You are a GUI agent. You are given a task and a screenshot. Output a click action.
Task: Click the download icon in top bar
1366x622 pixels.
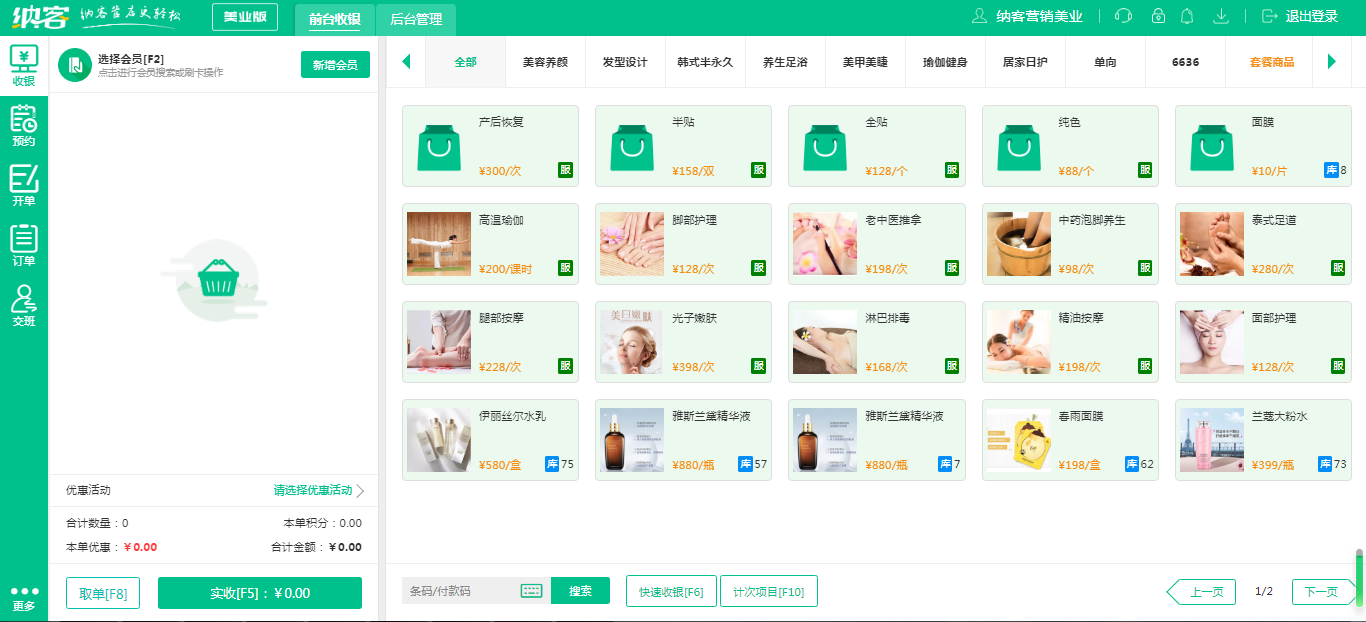pyautogui.click(x=1221, y=16)
